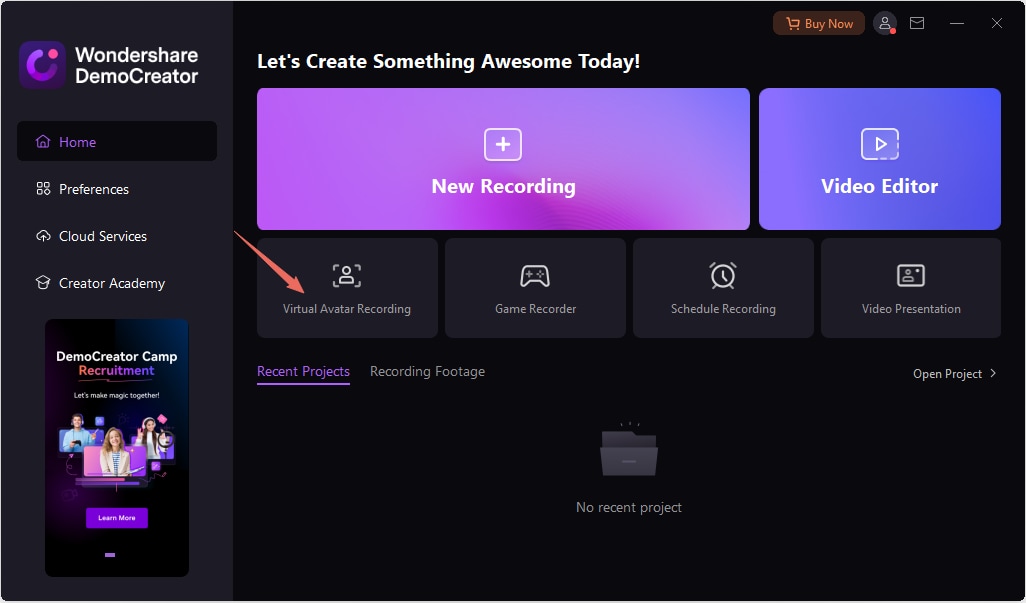Minimize the DemoCreator window
Viewport: 1026px width, 603px height.
957,23
